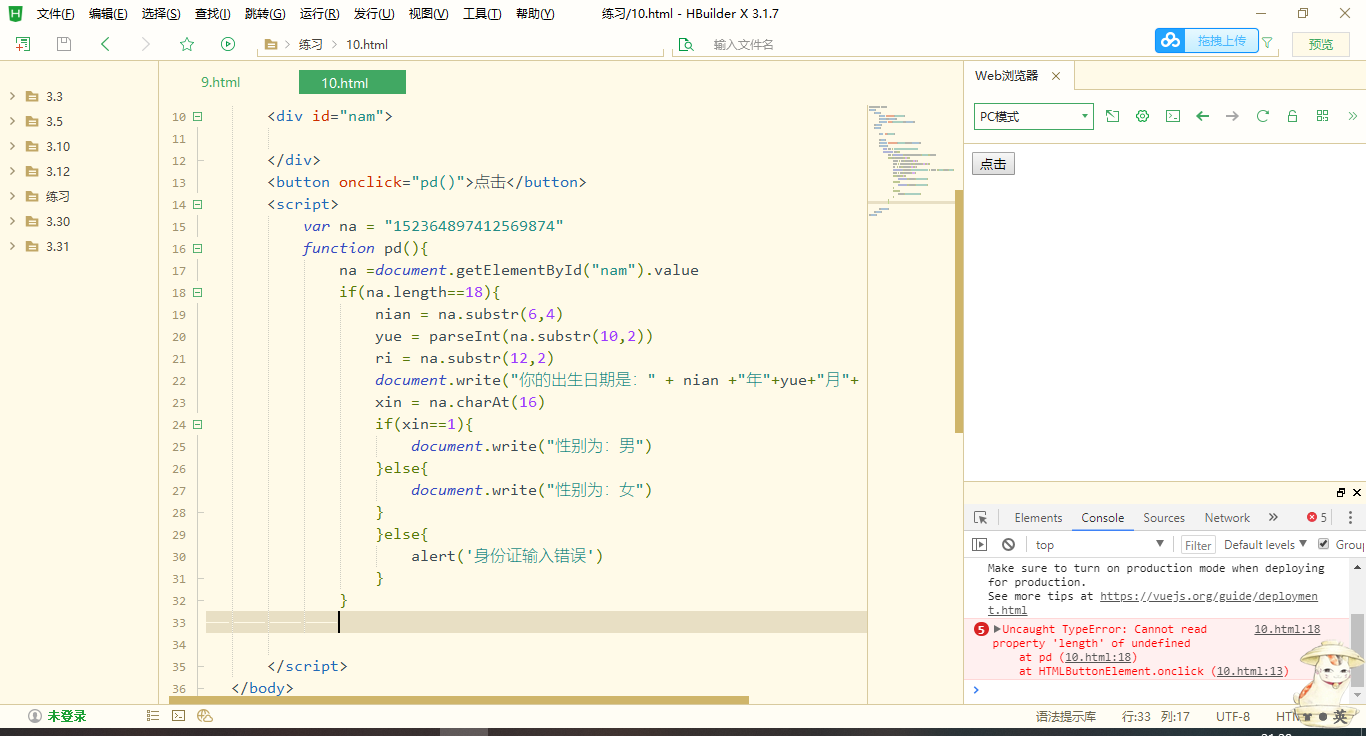The height and width of the screenshot is (736, 1366).
Task: Switch to devtools Network tab
Action: (x=1227, y=518)
